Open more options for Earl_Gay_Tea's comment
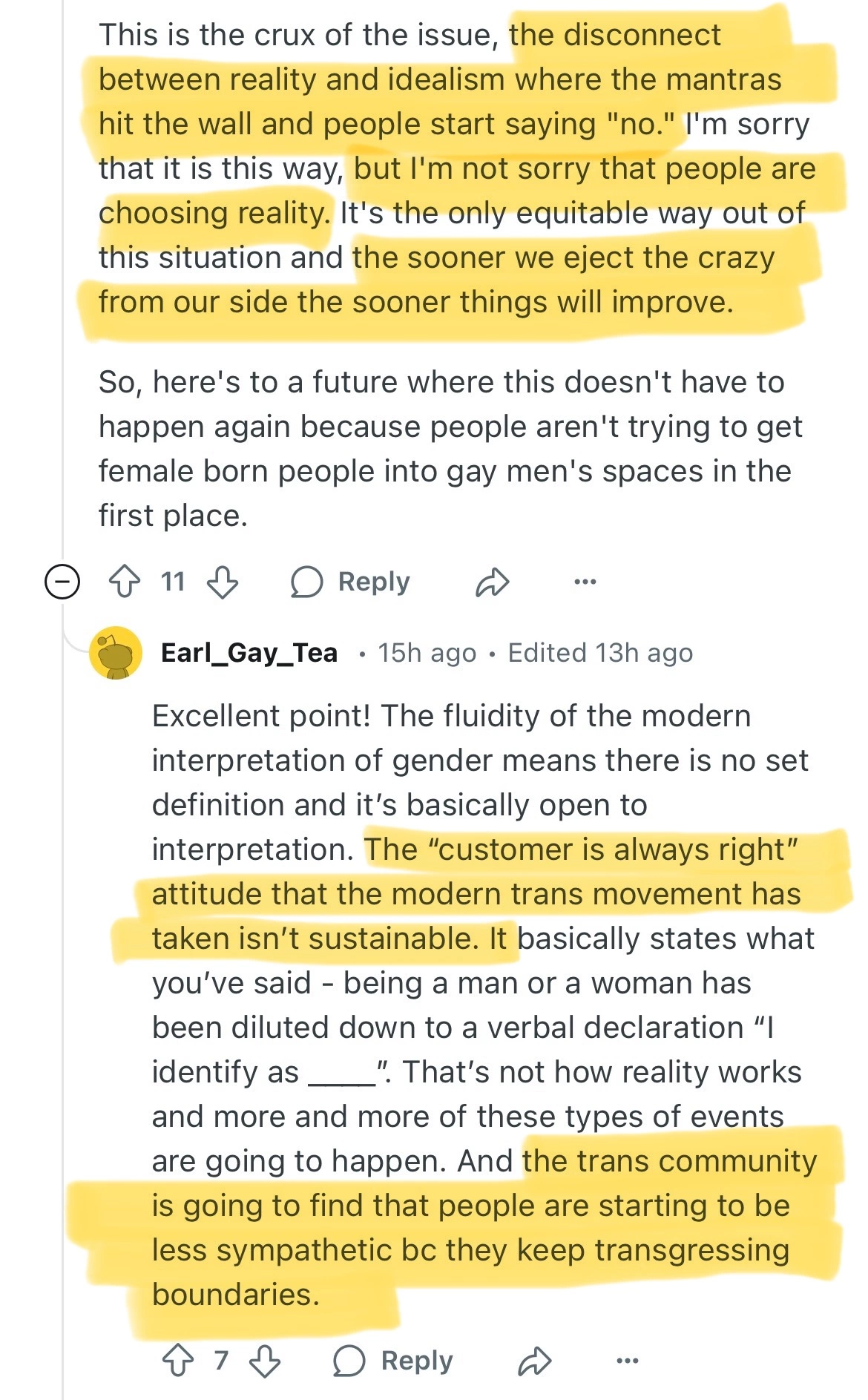 click(628, 1361)
